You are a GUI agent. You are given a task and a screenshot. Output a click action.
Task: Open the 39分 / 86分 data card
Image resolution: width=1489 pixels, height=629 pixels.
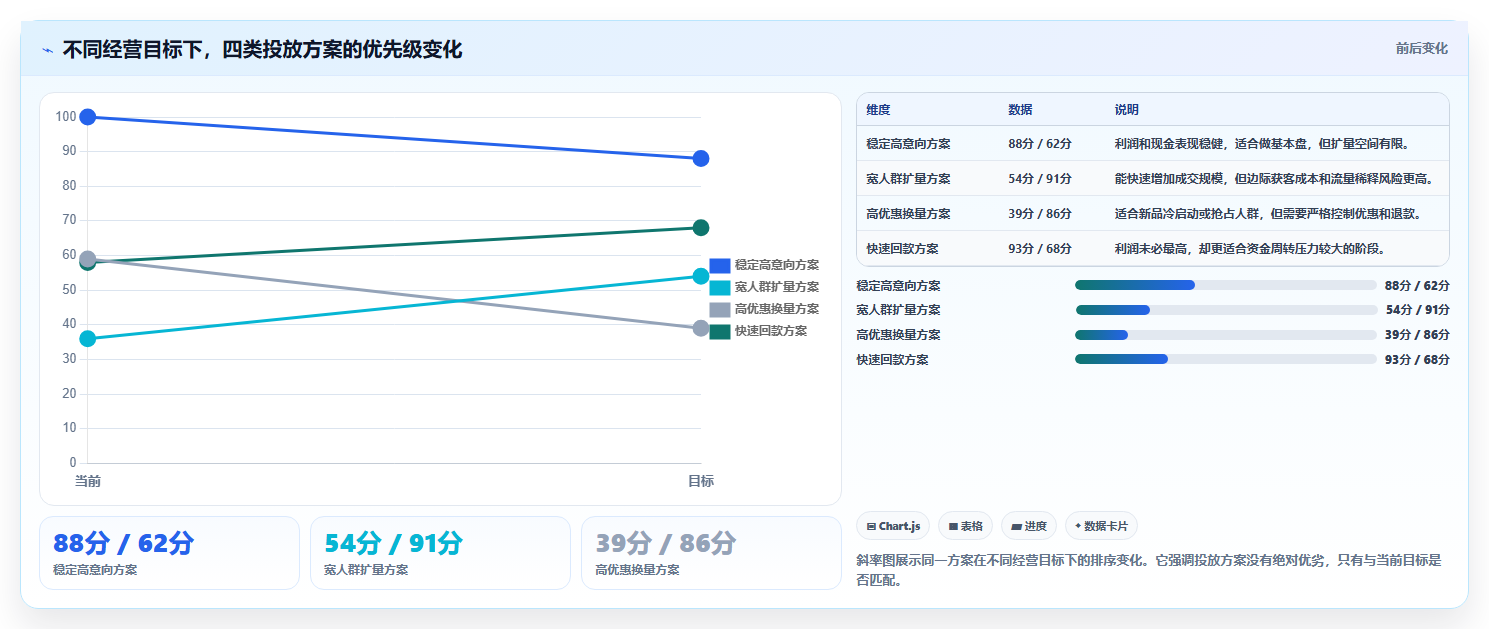pyautogui.click(x=711, y=553)
